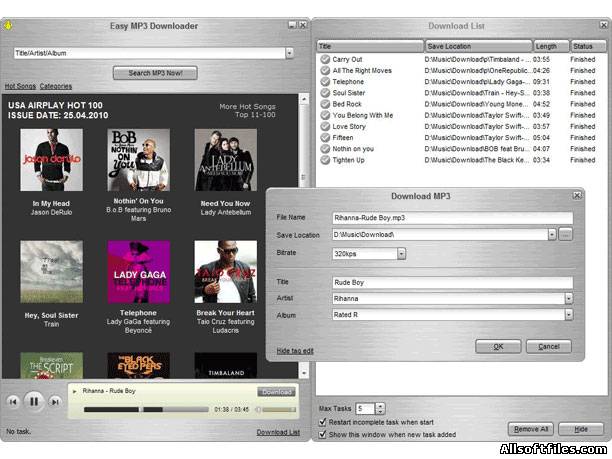Click Hide tag edit link
The height and width of the screenshot is (459, 612).
295,351
